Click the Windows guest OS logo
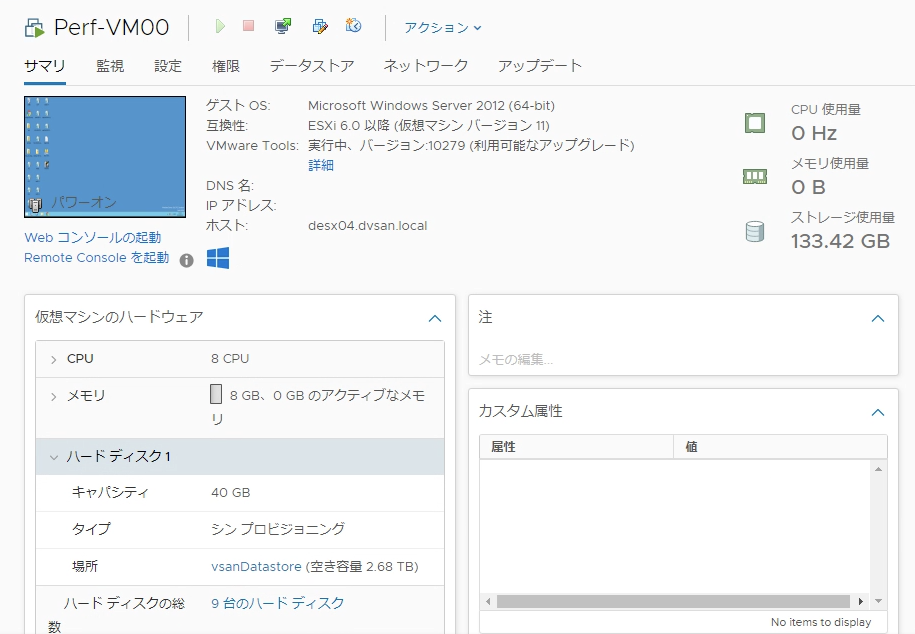 (x=218, y=258)
